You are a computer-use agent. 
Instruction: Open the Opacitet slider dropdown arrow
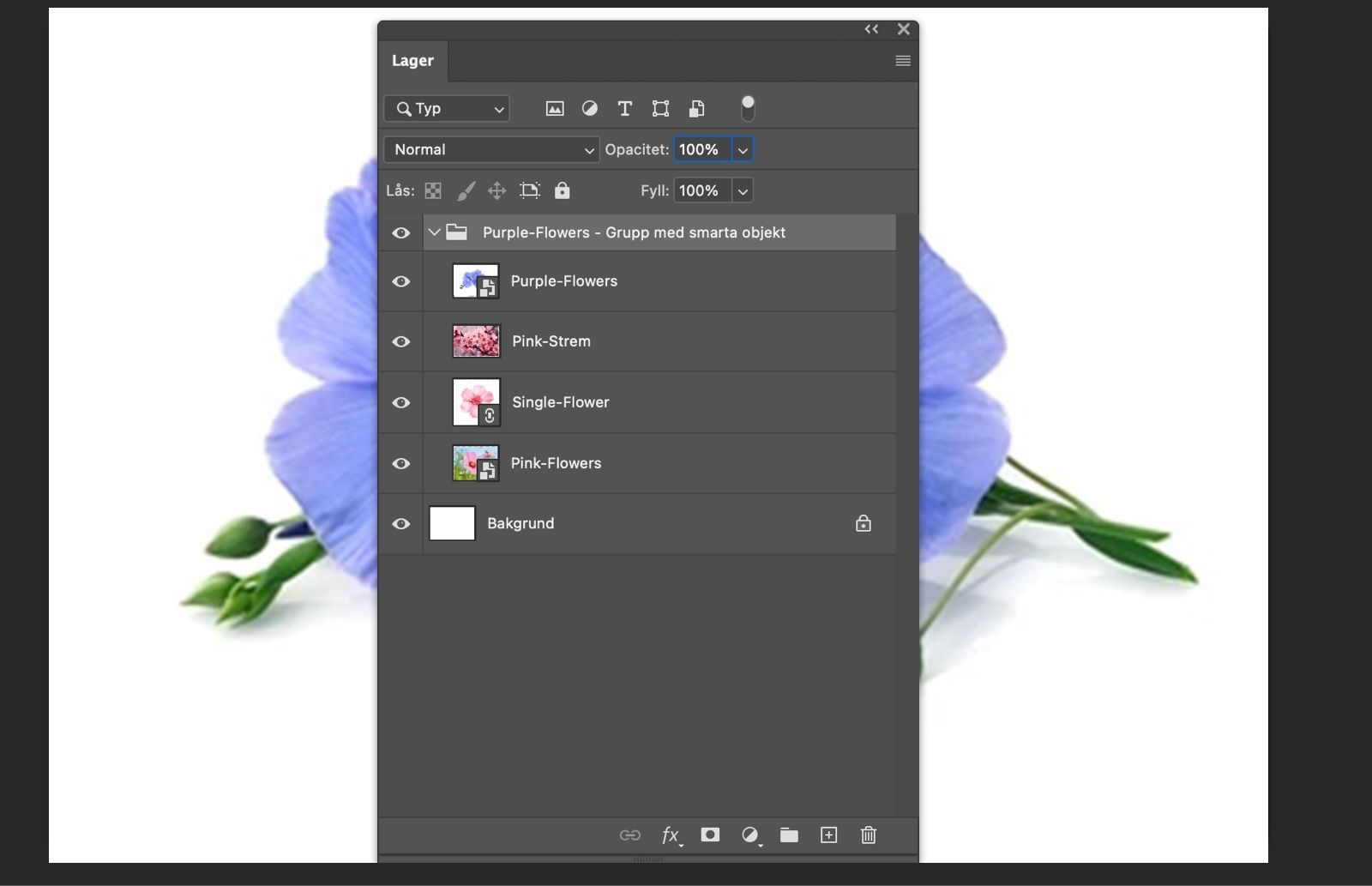(x=743, y=150)
